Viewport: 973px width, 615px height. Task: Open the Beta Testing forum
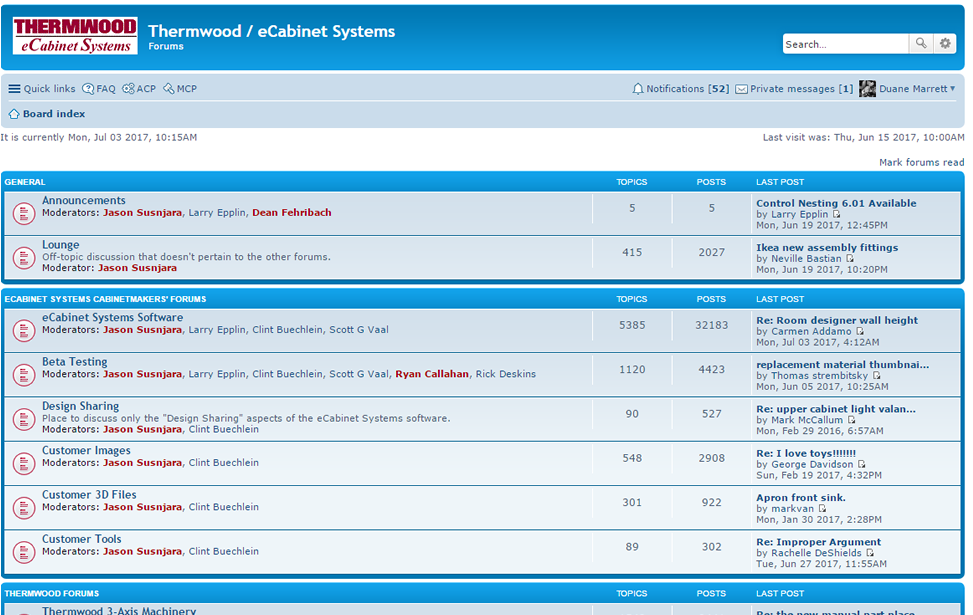tap(74, 362)
